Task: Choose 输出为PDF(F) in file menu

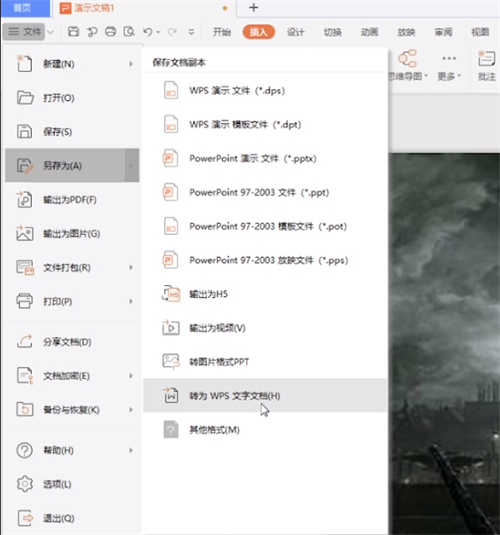Action: coord(72,200)
